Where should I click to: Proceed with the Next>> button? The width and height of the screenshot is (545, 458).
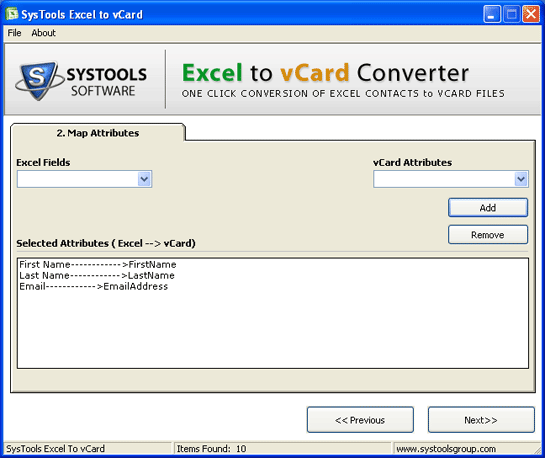tap(481, 420)
